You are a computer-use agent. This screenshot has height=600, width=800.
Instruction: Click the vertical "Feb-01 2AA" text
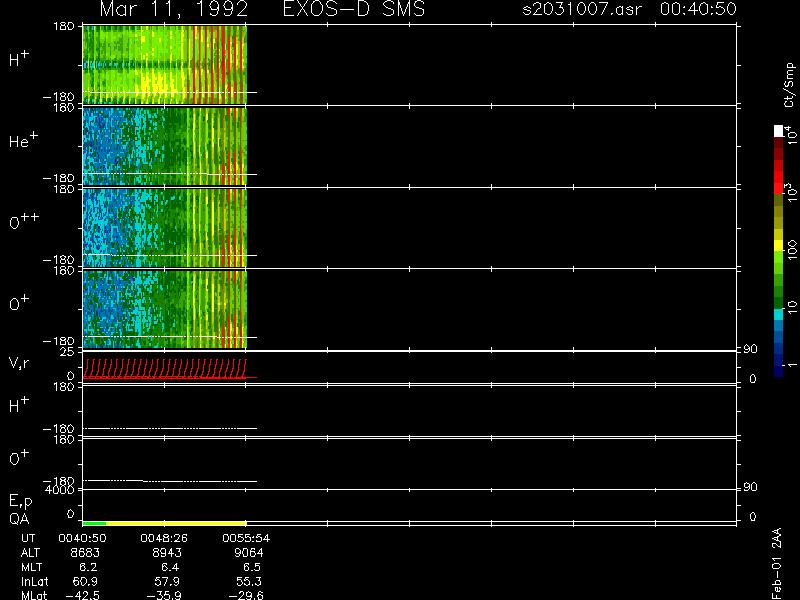click(x=777, y=563)
